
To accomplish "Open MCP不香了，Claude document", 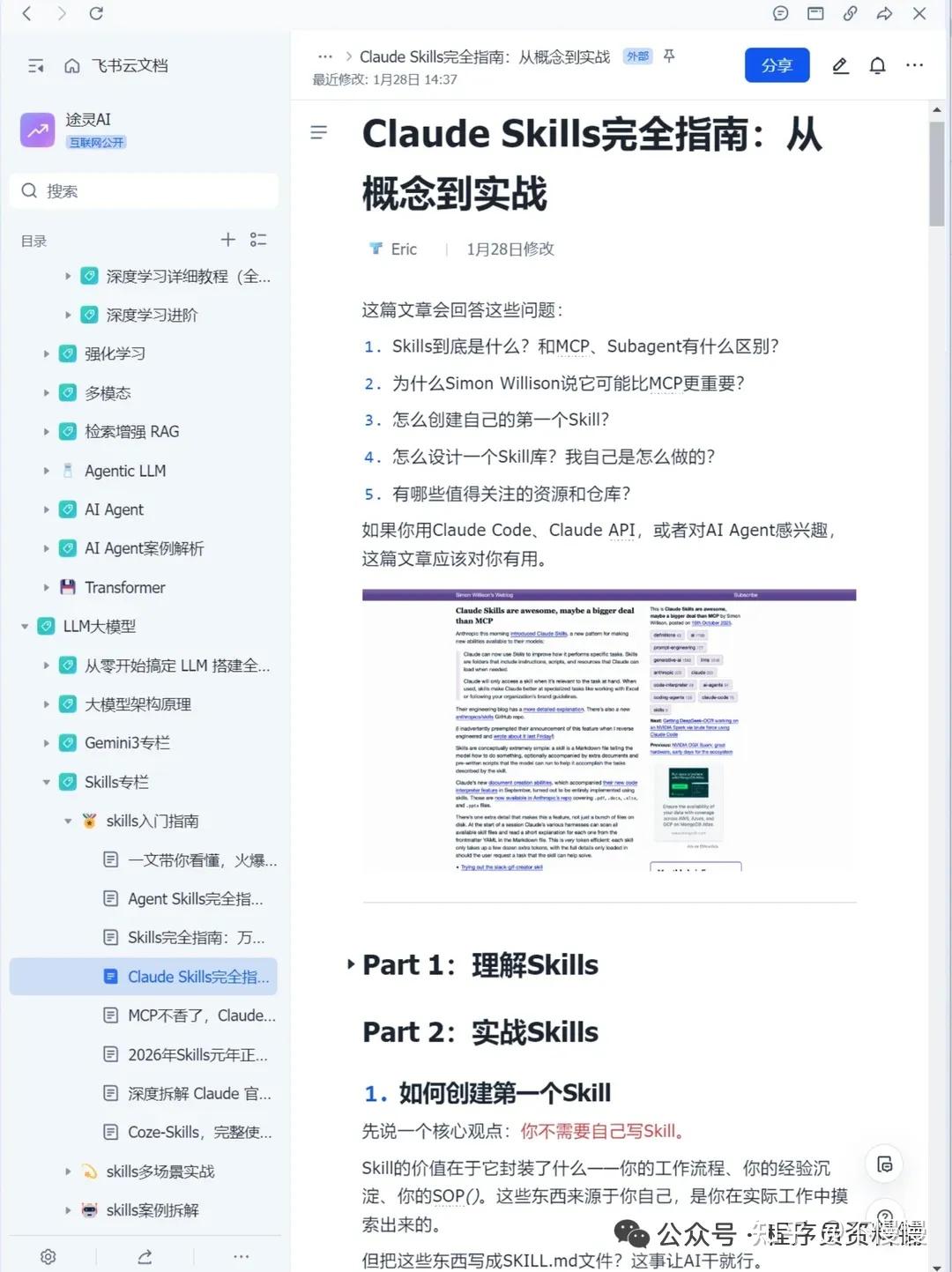I will tap(202, 1015).
